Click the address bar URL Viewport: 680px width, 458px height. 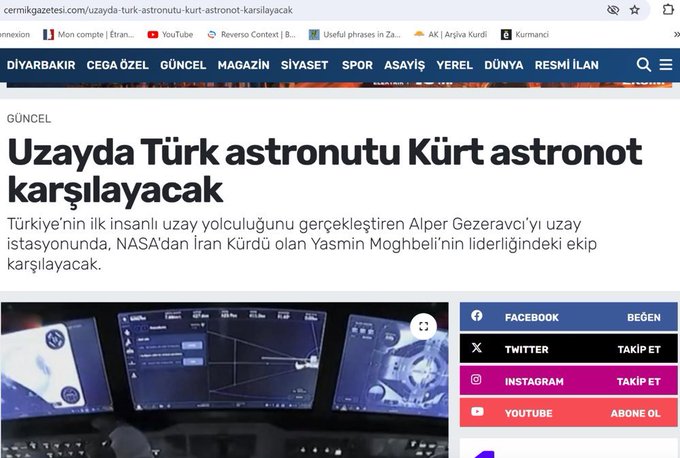click(x=148, y=10)
